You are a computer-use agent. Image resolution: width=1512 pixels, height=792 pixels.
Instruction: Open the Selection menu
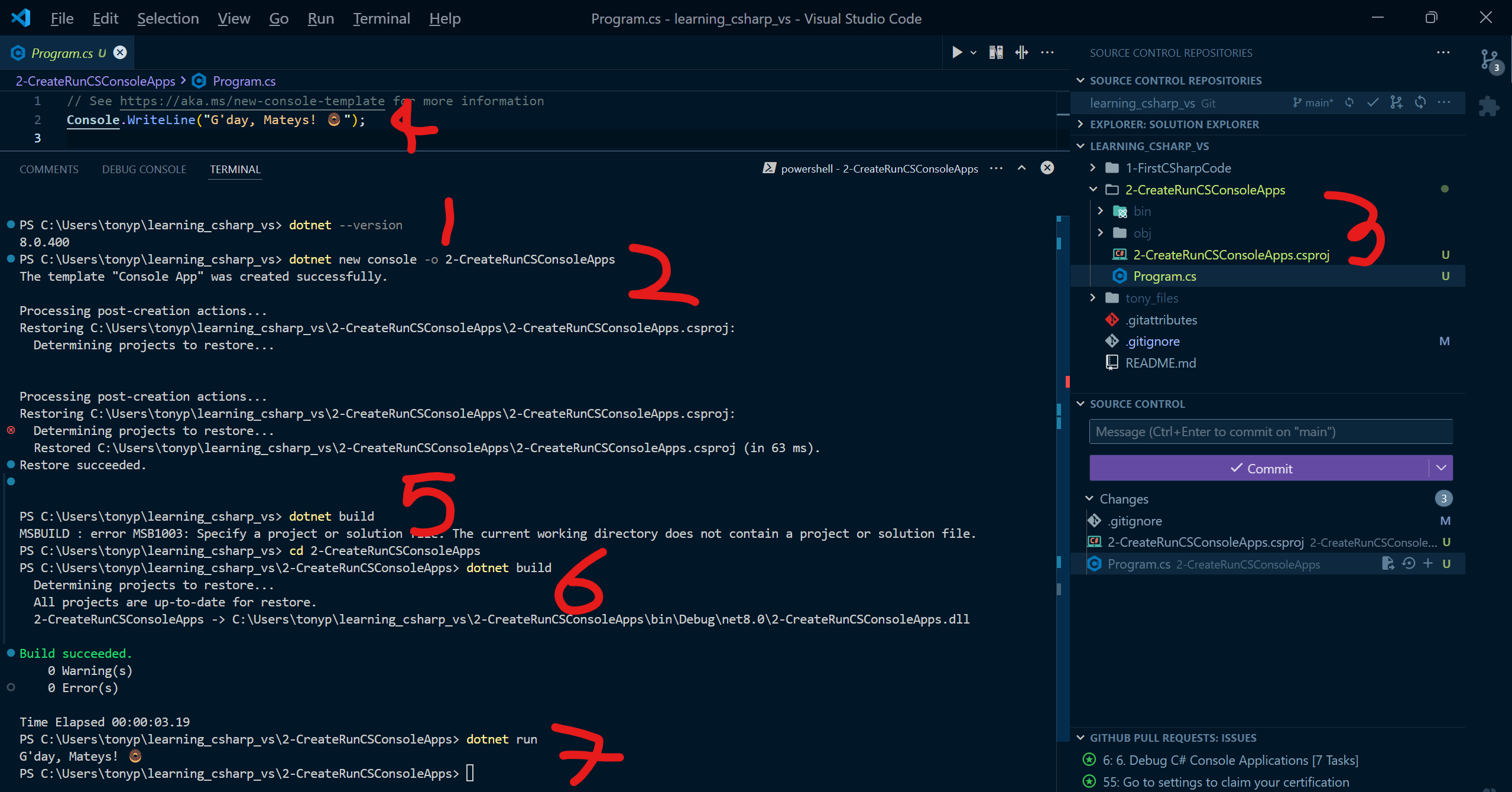click(168, 18)
